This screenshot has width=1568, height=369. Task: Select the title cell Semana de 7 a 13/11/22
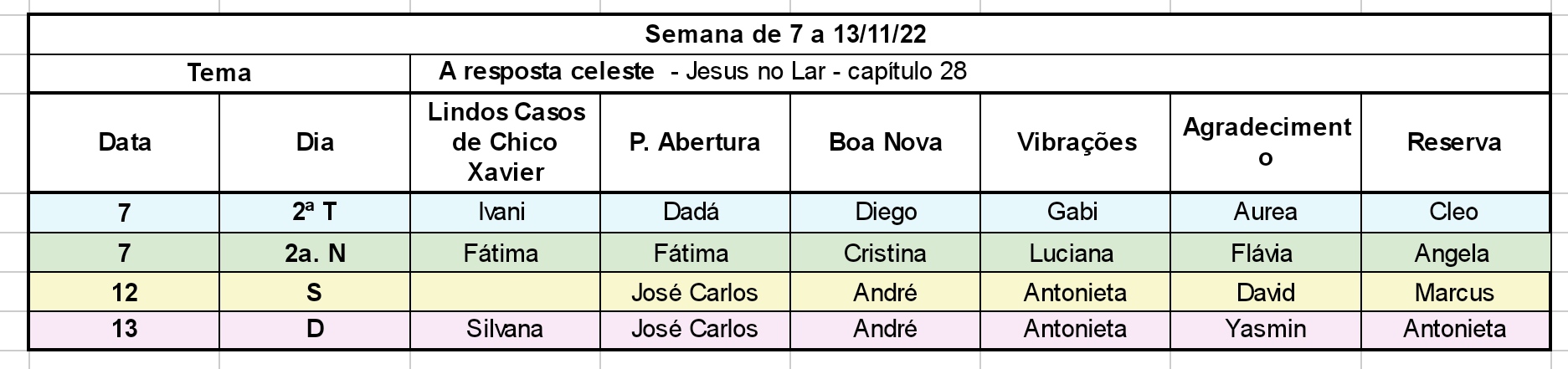[789, 35]
